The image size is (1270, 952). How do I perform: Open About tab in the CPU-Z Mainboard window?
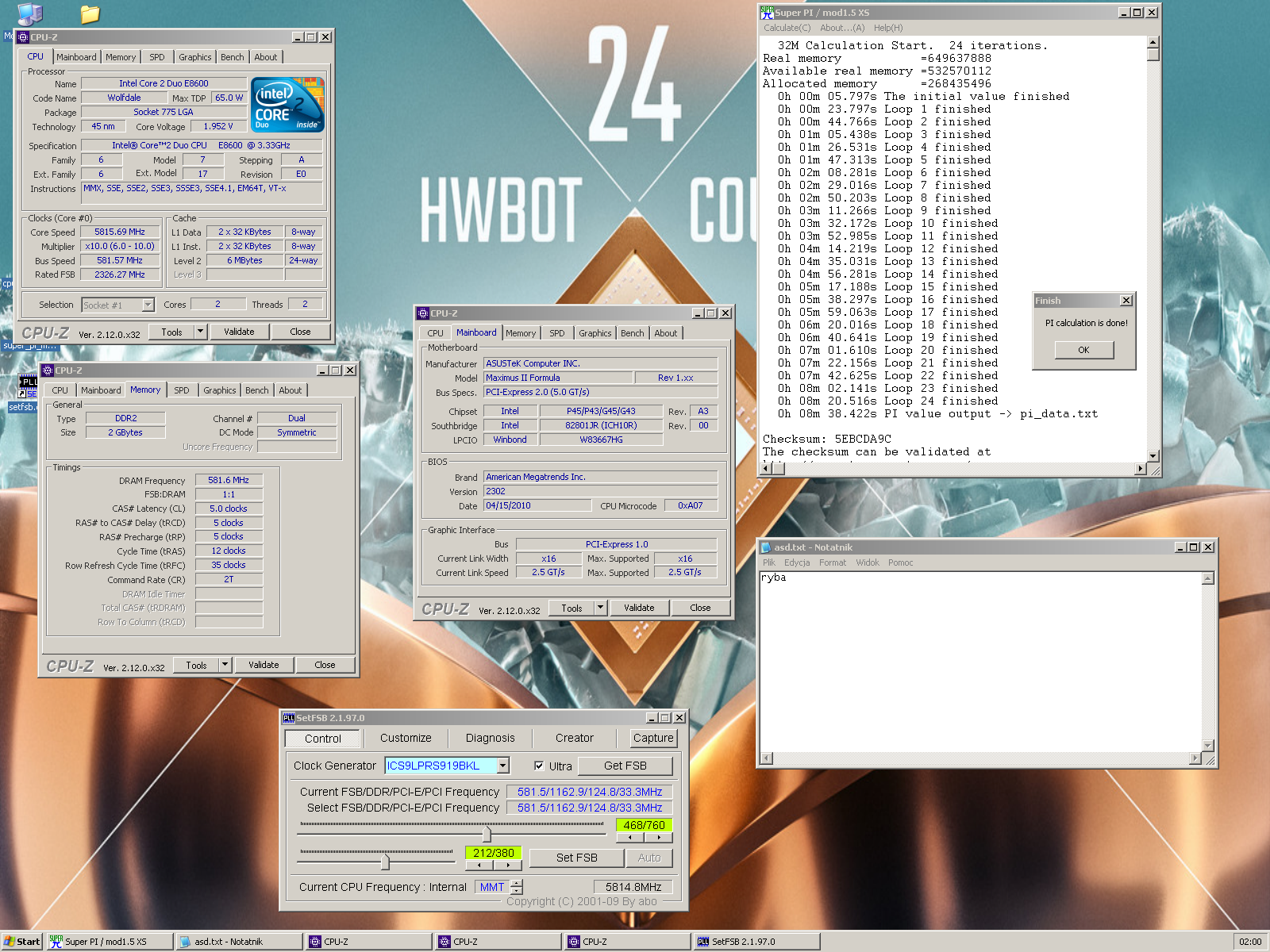[666, 333]
